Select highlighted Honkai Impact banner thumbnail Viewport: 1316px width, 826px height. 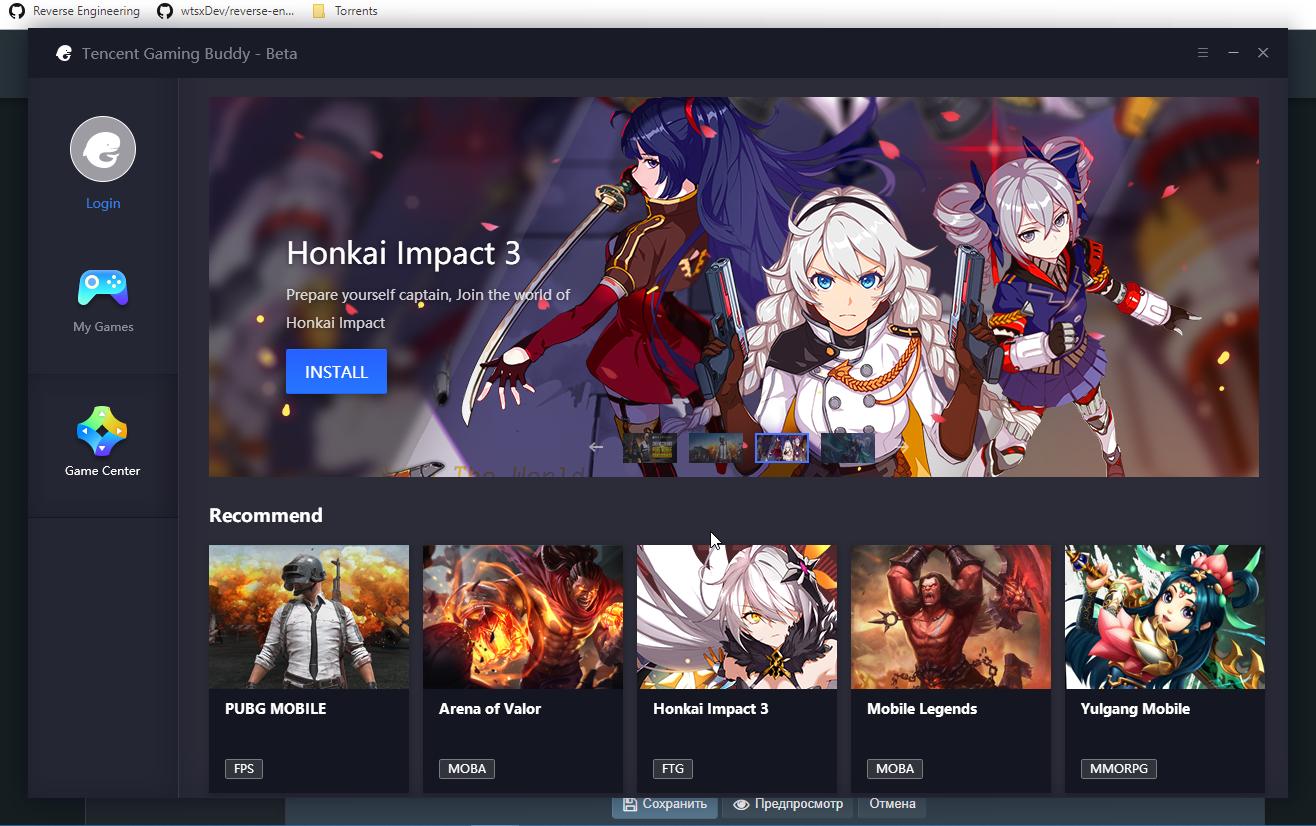781,448
